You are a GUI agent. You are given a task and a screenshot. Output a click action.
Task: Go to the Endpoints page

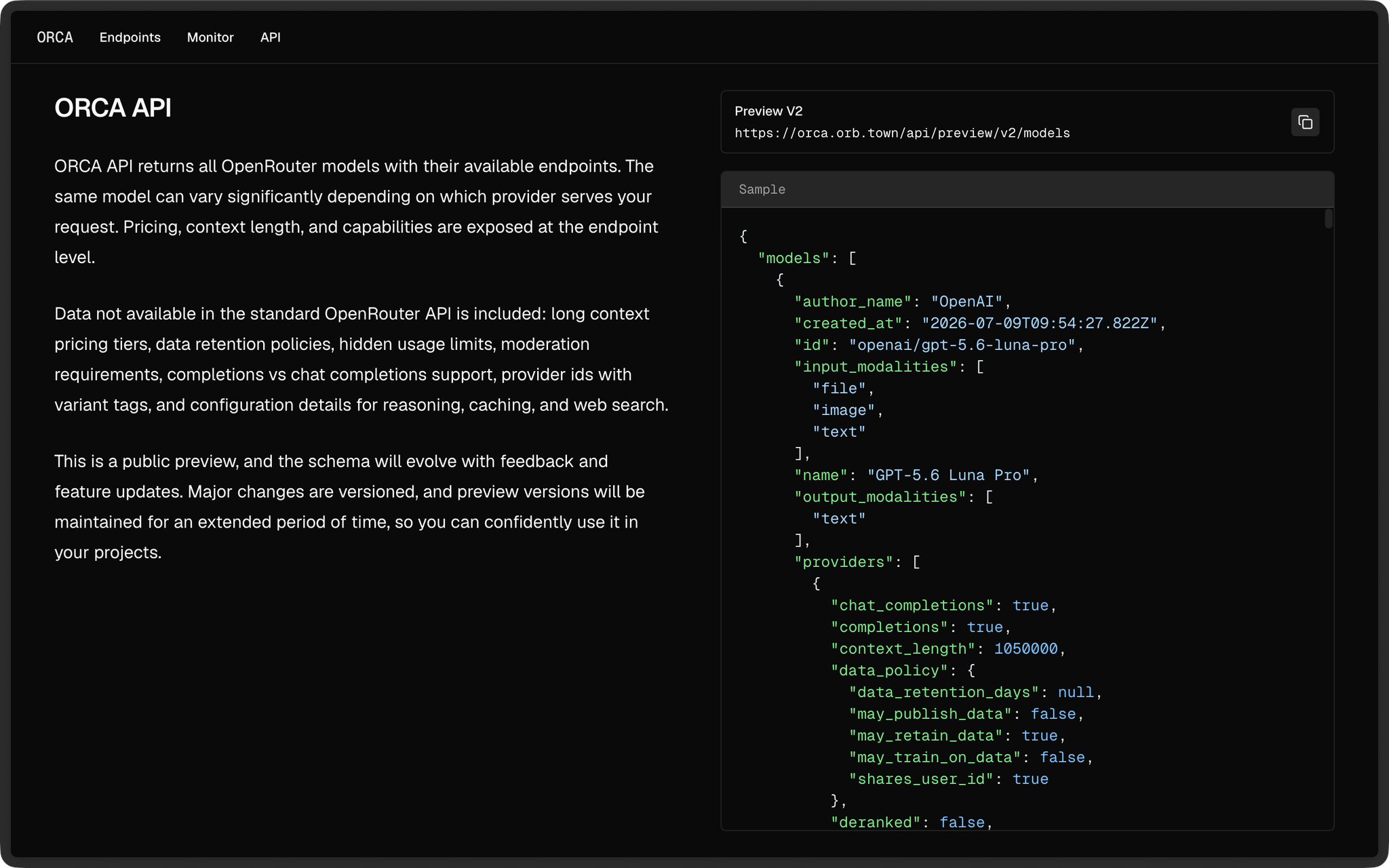(x=130, y=37)
